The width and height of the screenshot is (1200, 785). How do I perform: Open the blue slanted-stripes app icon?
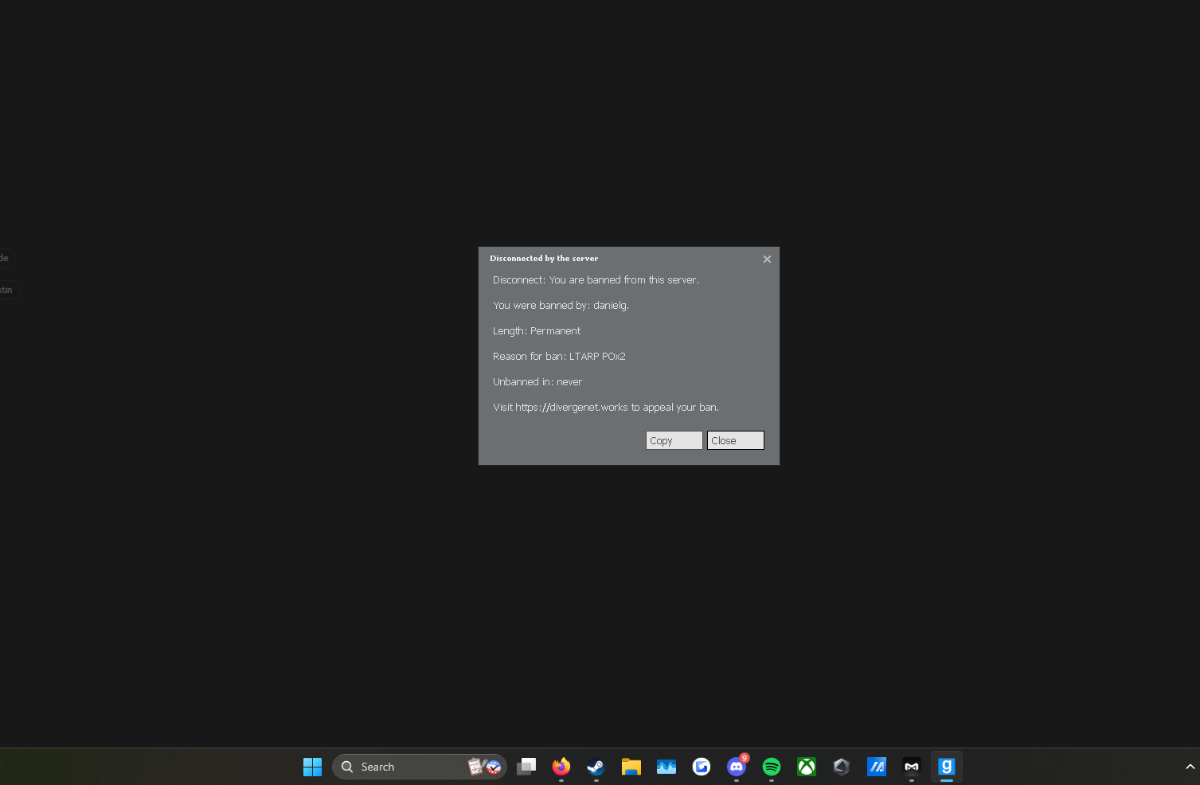[x=876, y=767]
